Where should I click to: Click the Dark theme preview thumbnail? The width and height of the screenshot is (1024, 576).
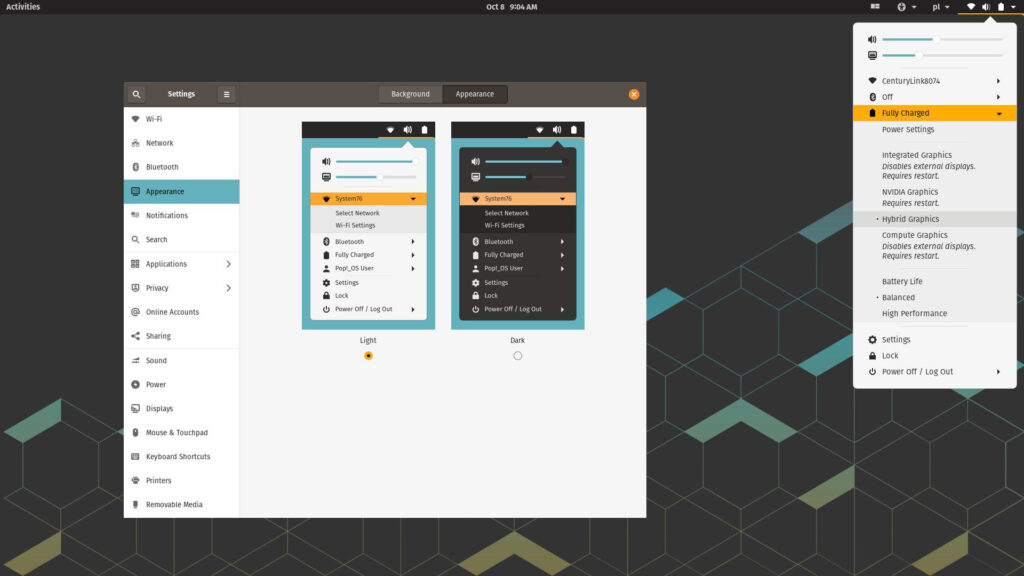(518, 225)
